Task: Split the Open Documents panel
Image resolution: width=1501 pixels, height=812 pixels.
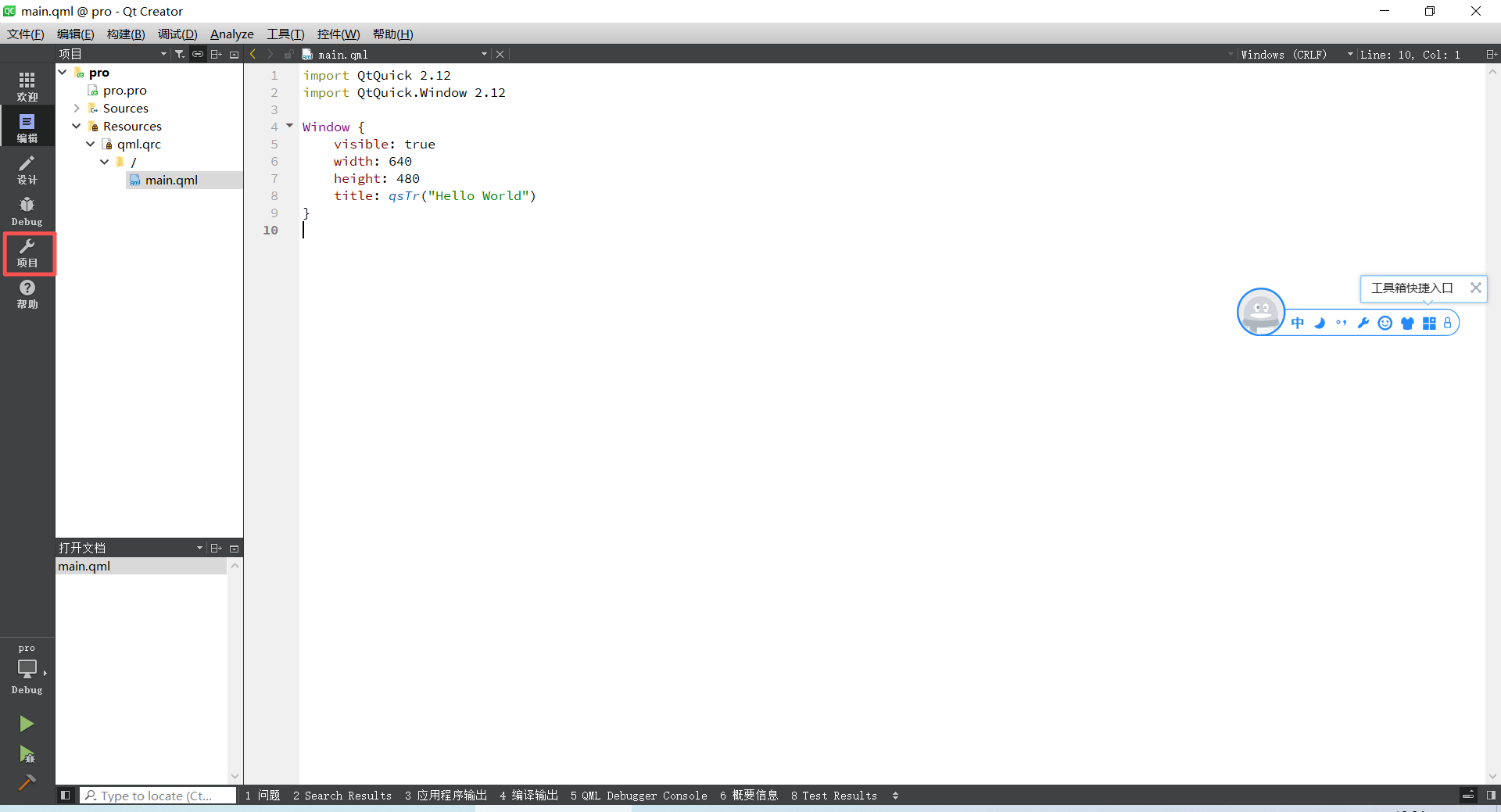Action: (x=217, y=548)
